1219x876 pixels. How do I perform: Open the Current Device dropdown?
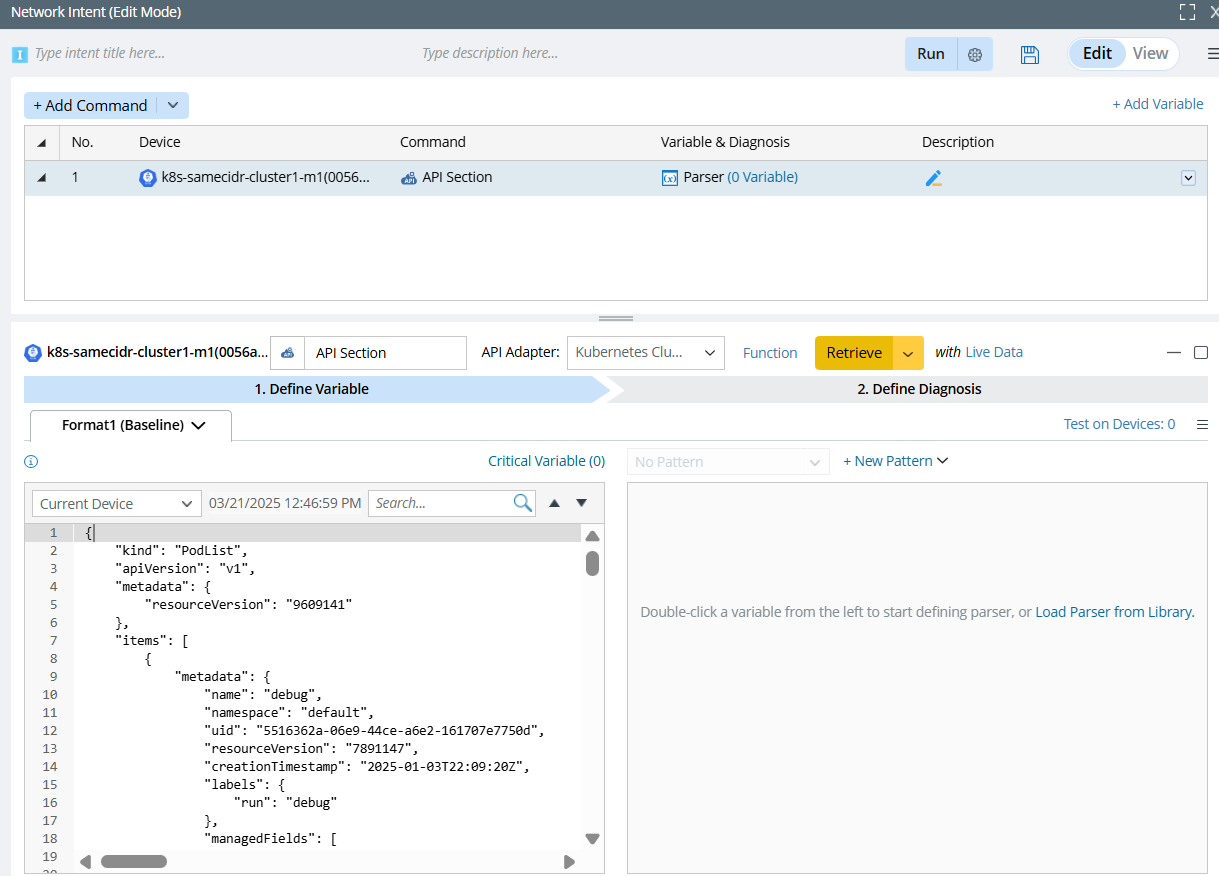point(116,504)
